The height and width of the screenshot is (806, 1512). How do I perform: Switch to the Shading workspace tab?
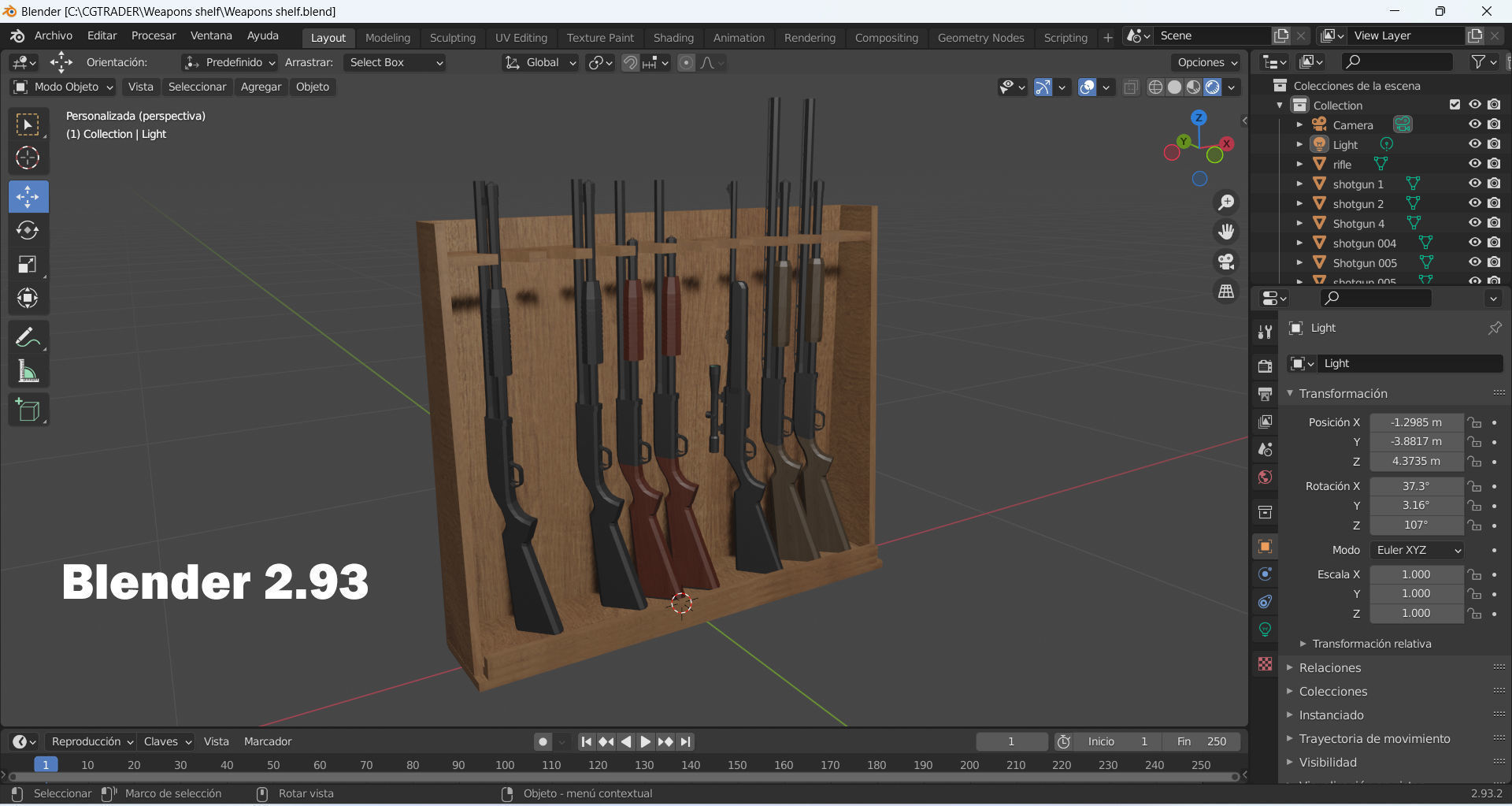tap(673, 38)
